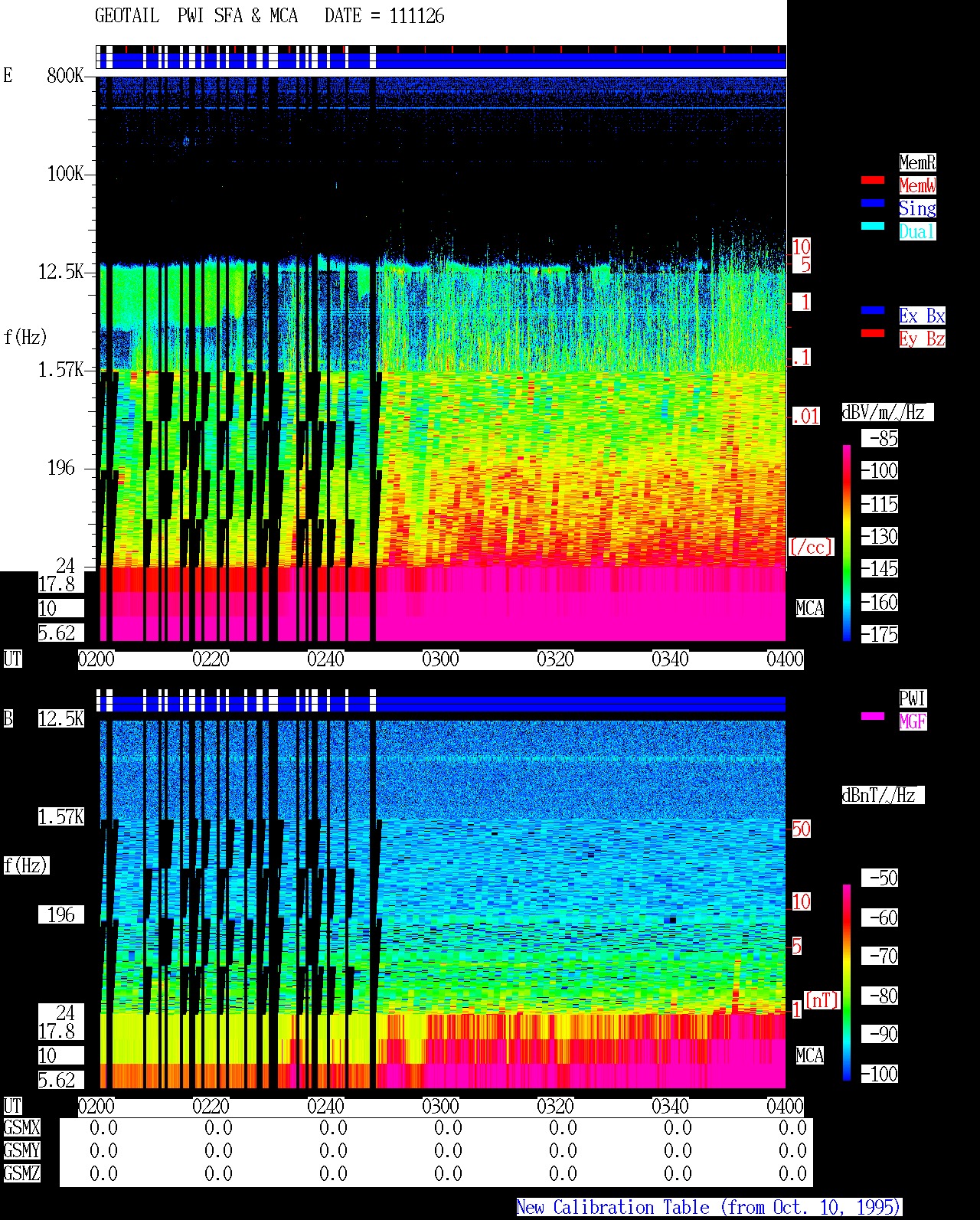Click the 12.5K label on B panel axis
Viewport: 980px width, 1220px height.
point(61,719)
